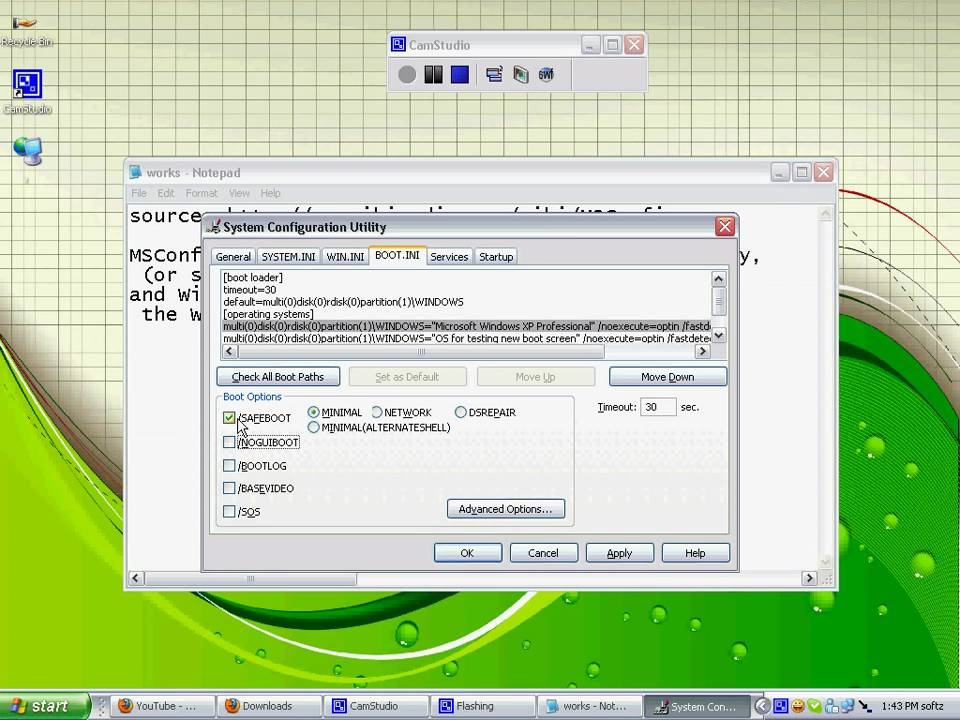Select the Windows XP Professional boot entry

(466, 326)
